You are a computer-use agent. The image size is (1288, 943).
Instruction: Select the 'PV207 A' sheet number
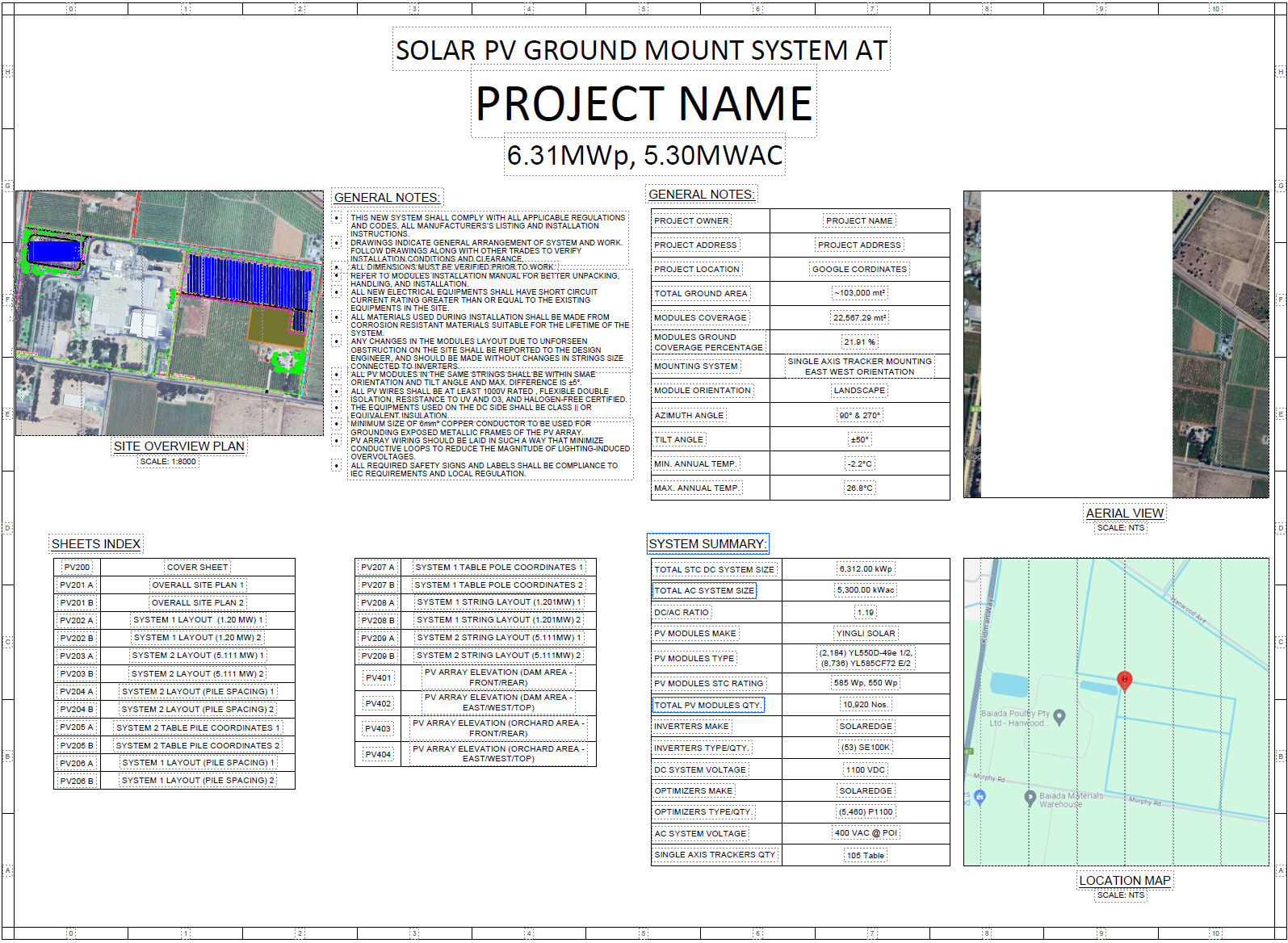[x=377, y=568]
